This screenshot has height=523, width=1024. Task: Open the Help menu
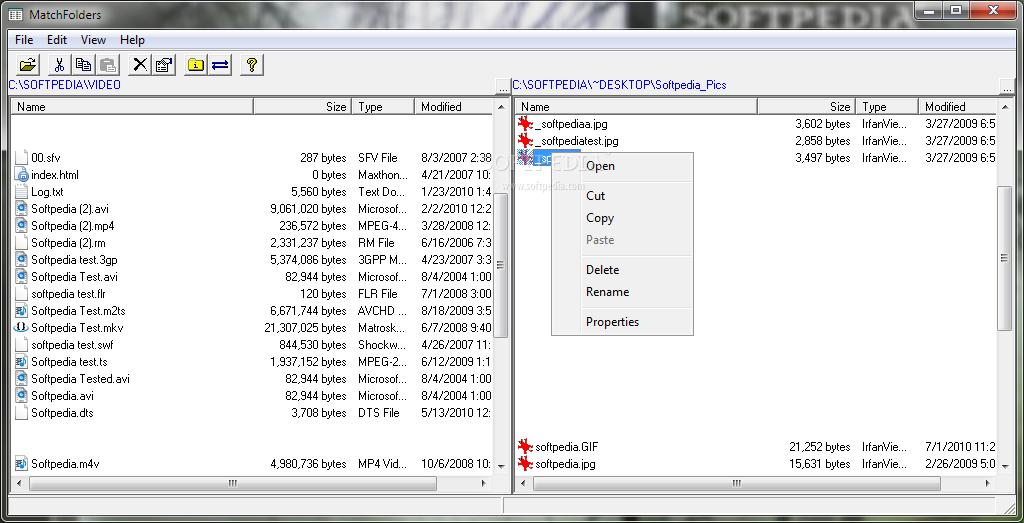(132, 40)
